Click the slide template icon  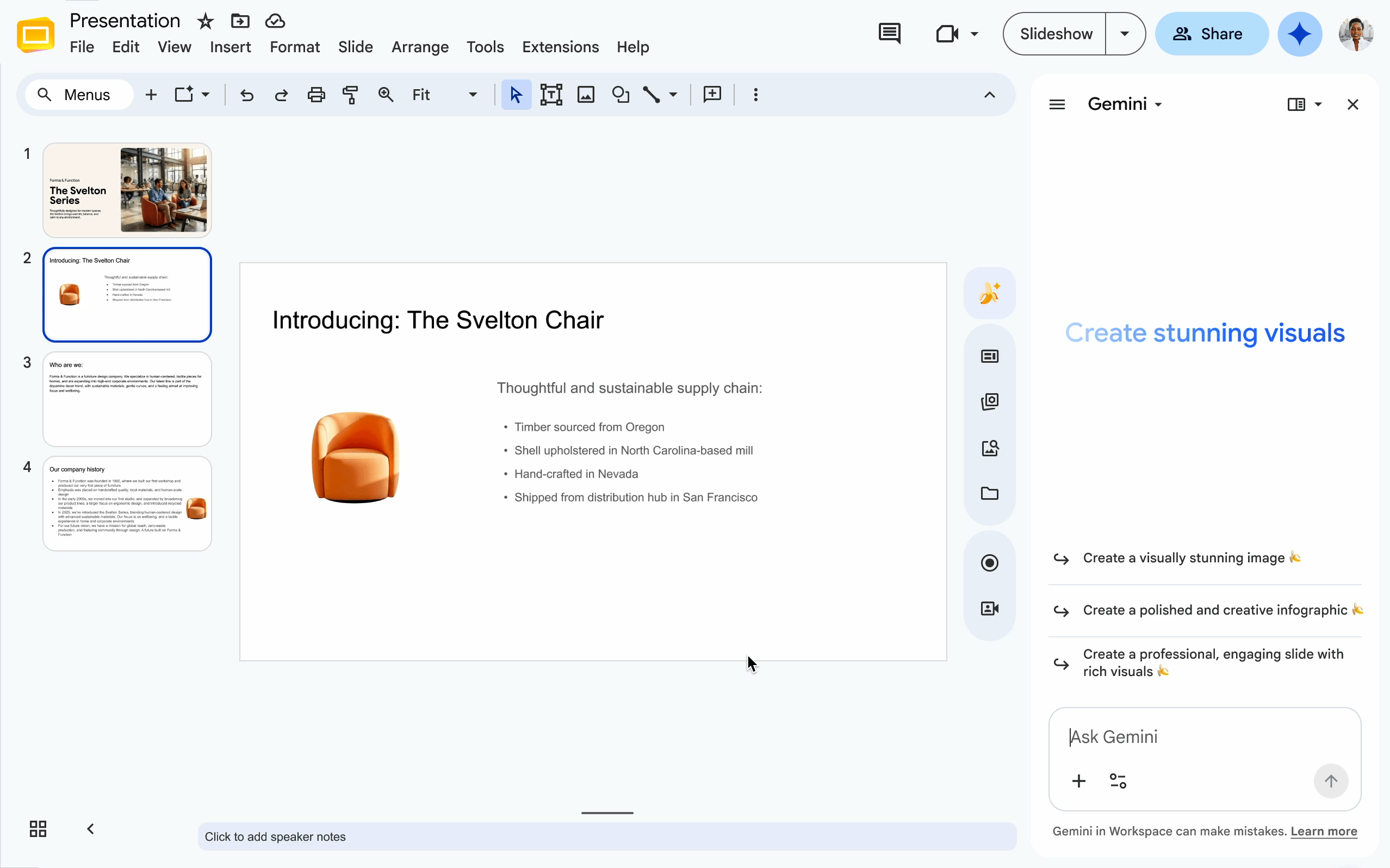point(184,95)
